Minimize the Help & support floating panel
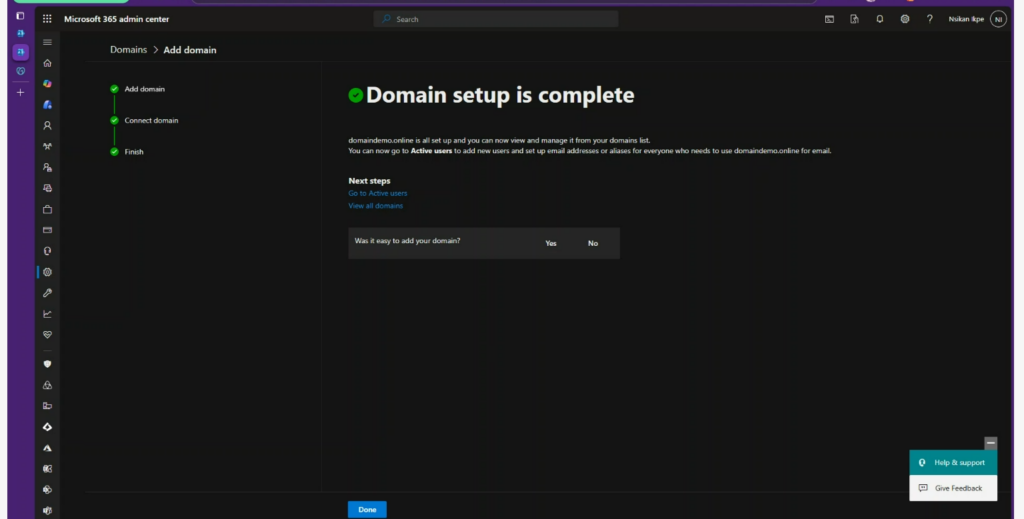The width and height of the screenshot is (1024, 519). pyautogui.click(x=990, y=442)
